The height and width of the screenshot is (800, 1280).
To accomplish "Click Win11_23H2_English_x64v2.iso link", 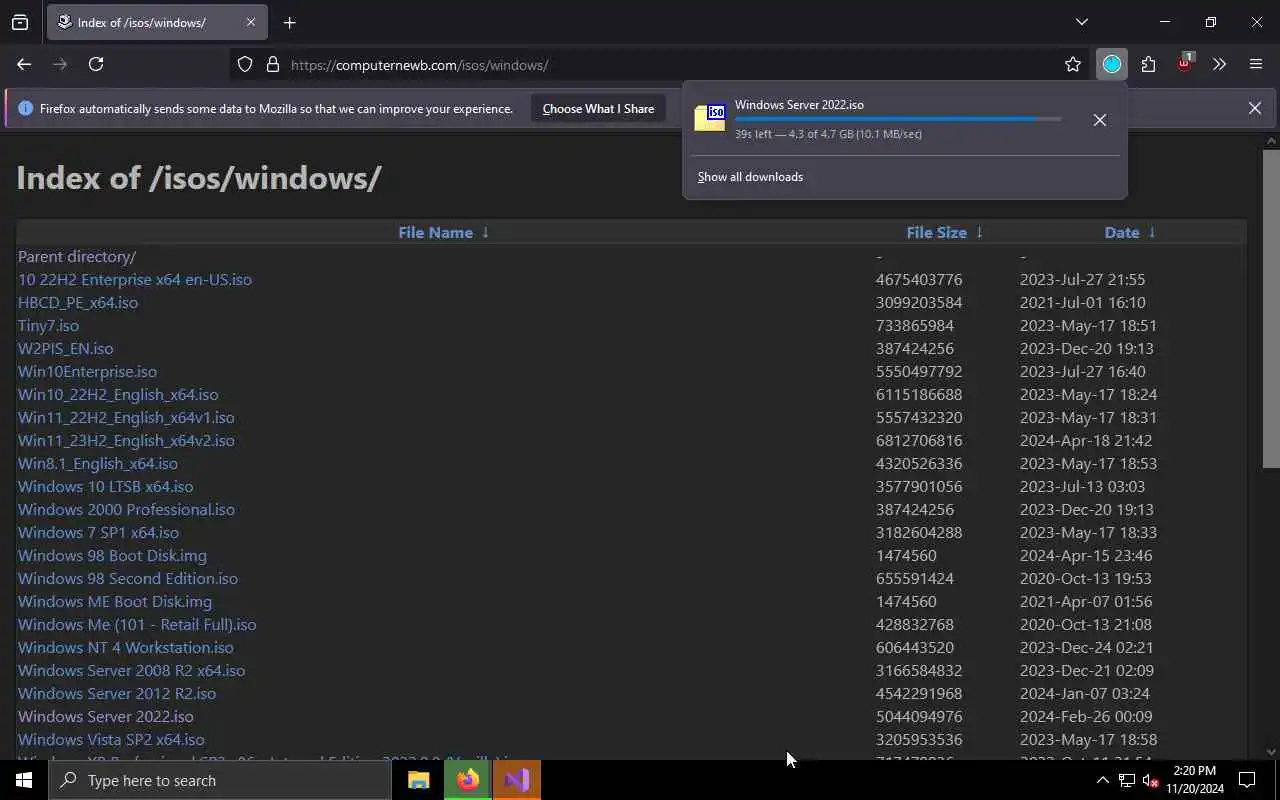I will (x=126, y=441).
